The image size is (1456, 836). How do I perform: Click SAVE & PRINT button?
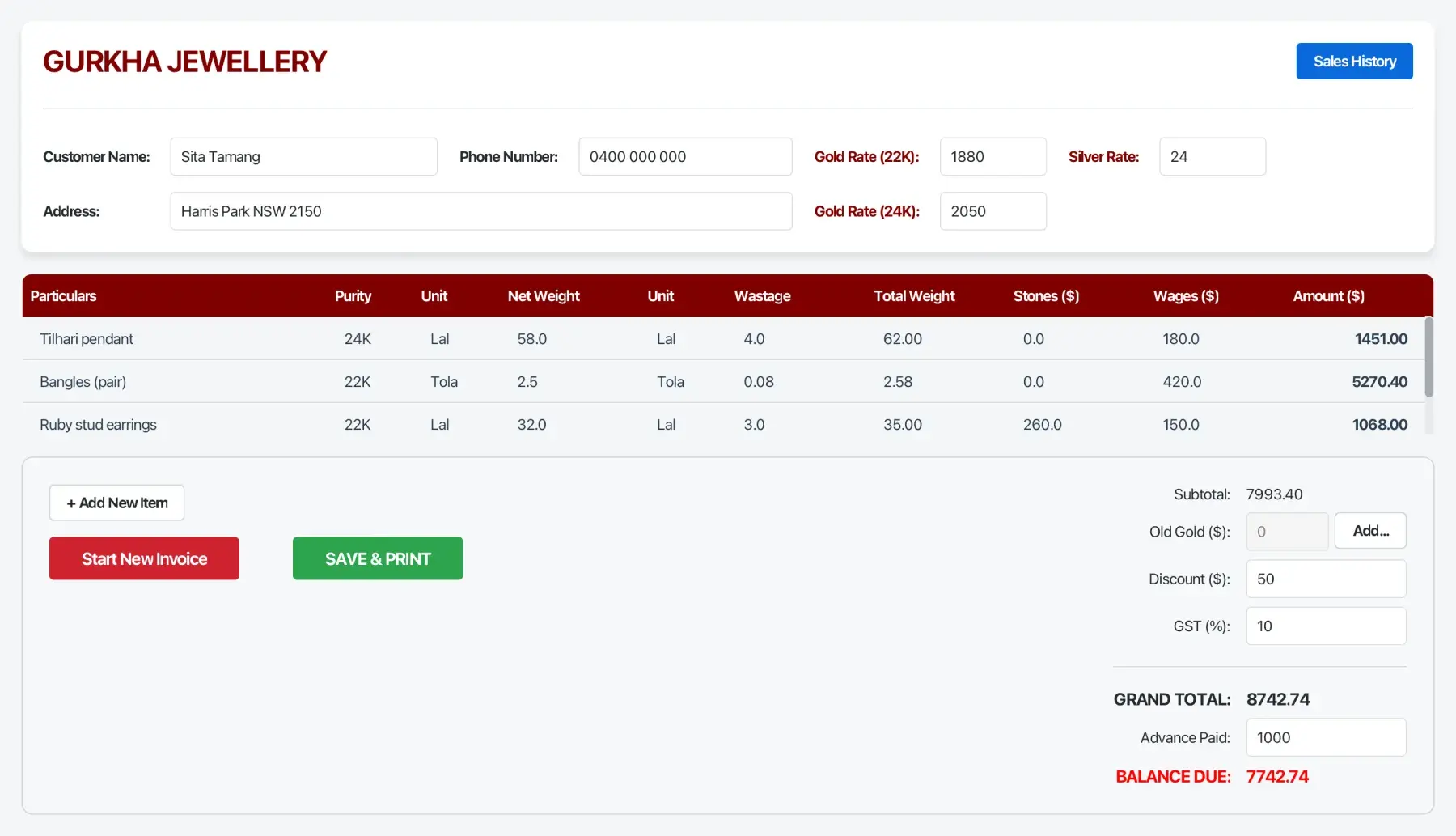tap(378, 558)
